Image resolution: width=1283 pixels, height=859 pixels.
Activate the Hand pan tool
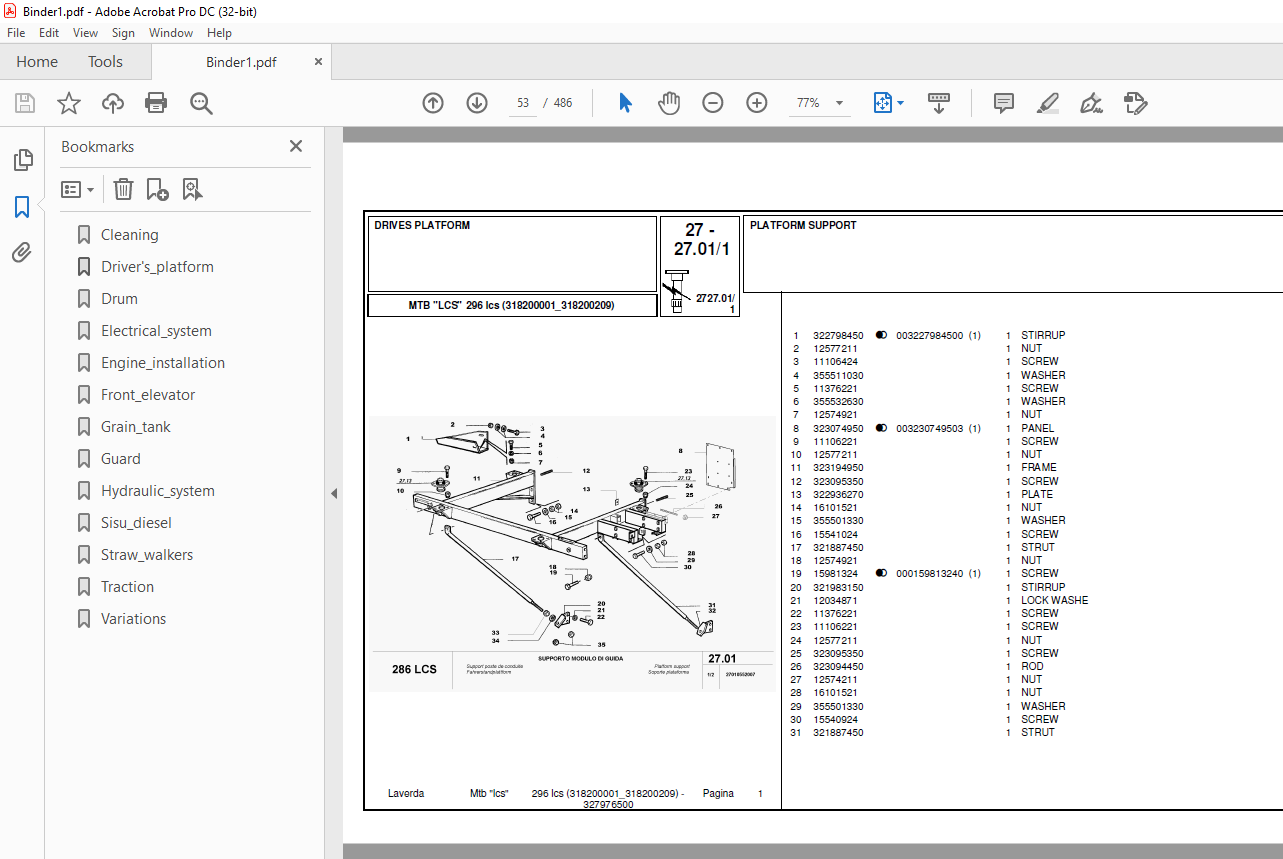coord(669,103)
